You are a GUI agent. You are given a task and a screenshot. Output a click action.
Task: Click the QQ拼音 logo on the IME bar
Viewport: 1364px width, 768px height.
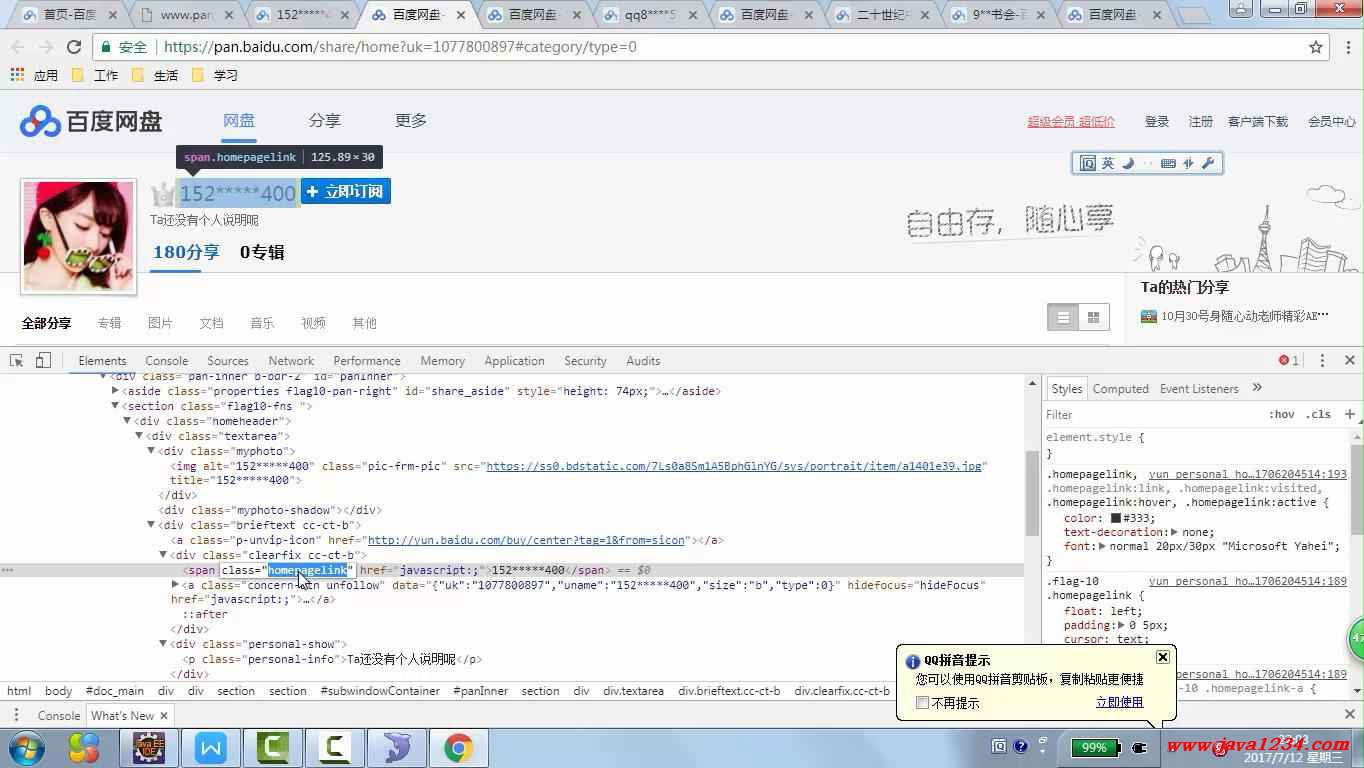[1087, 163]
